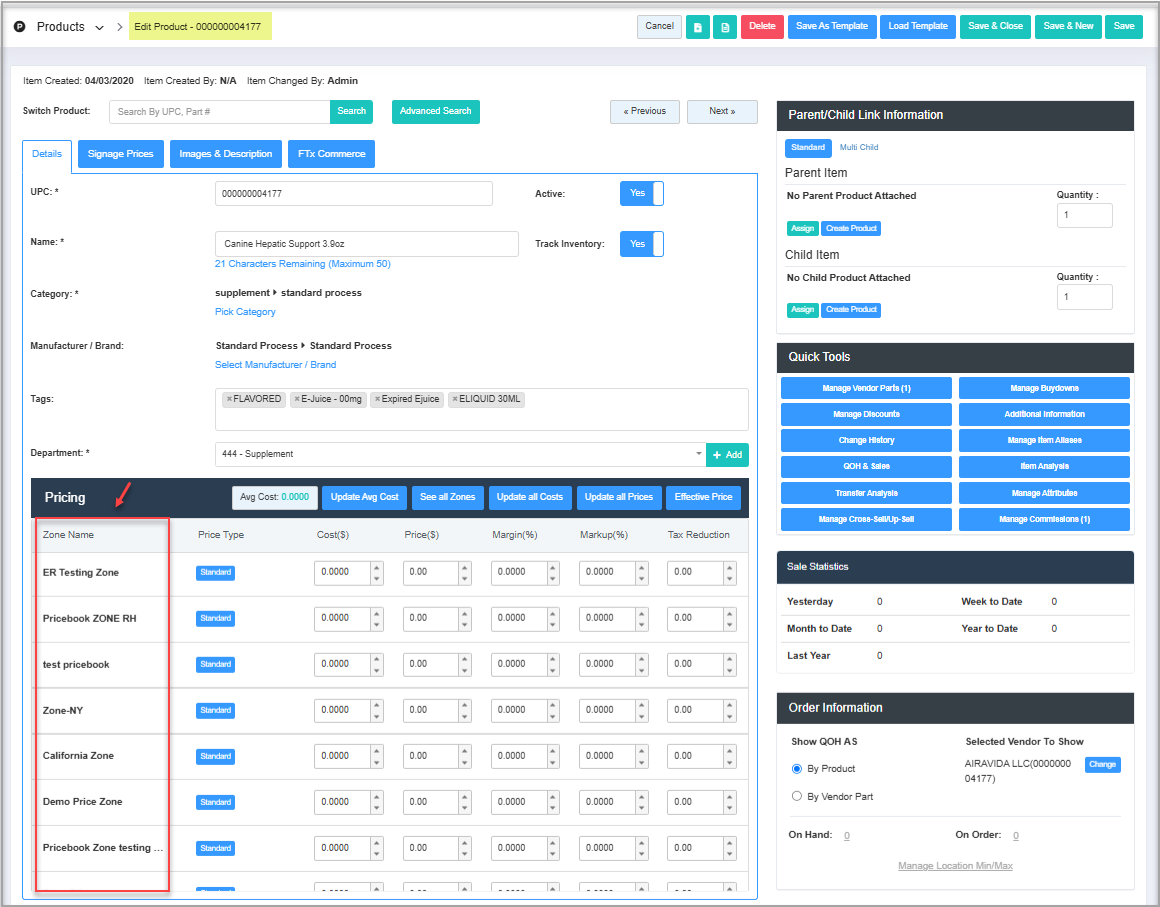Increase ER Testing Zone cost stepper
The height and width of the screenshot is (907, 1160).
[x=376, y=567]
